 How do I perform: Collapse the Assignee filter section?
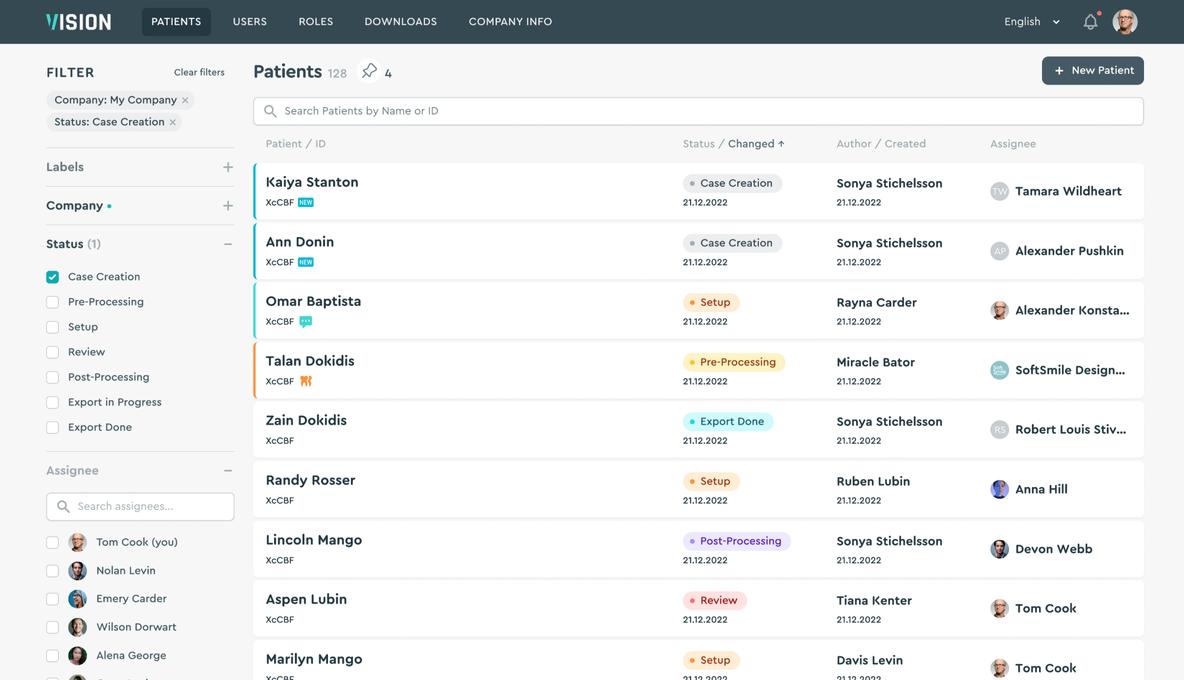(226, 468)
